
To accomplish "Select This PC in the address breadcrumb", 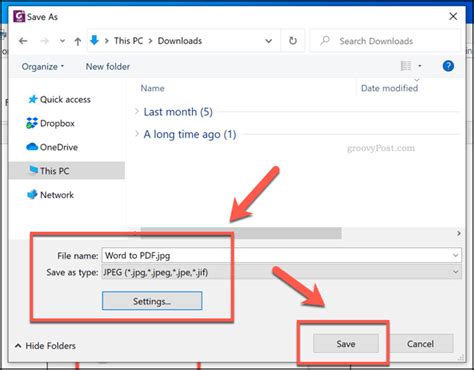I will 128,41.
